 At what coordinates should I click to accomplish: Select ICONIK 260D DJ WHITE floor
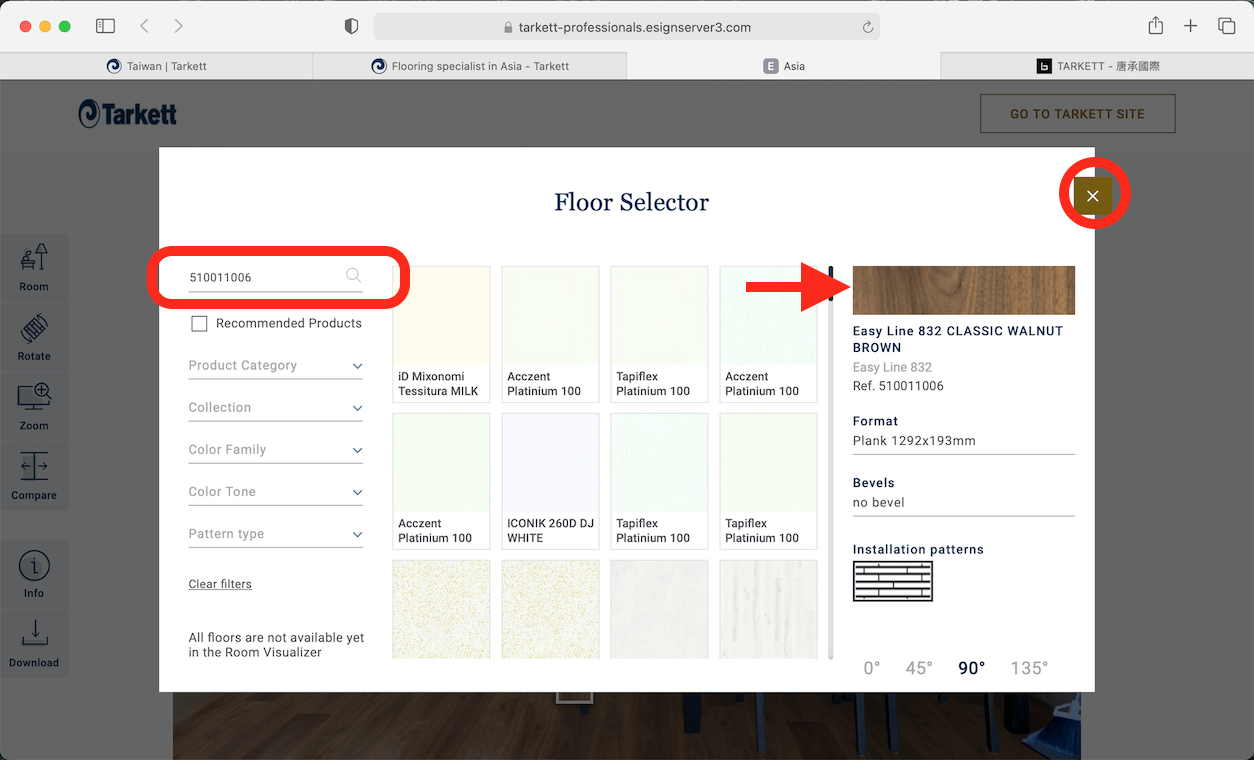click(x=550, y=481)
